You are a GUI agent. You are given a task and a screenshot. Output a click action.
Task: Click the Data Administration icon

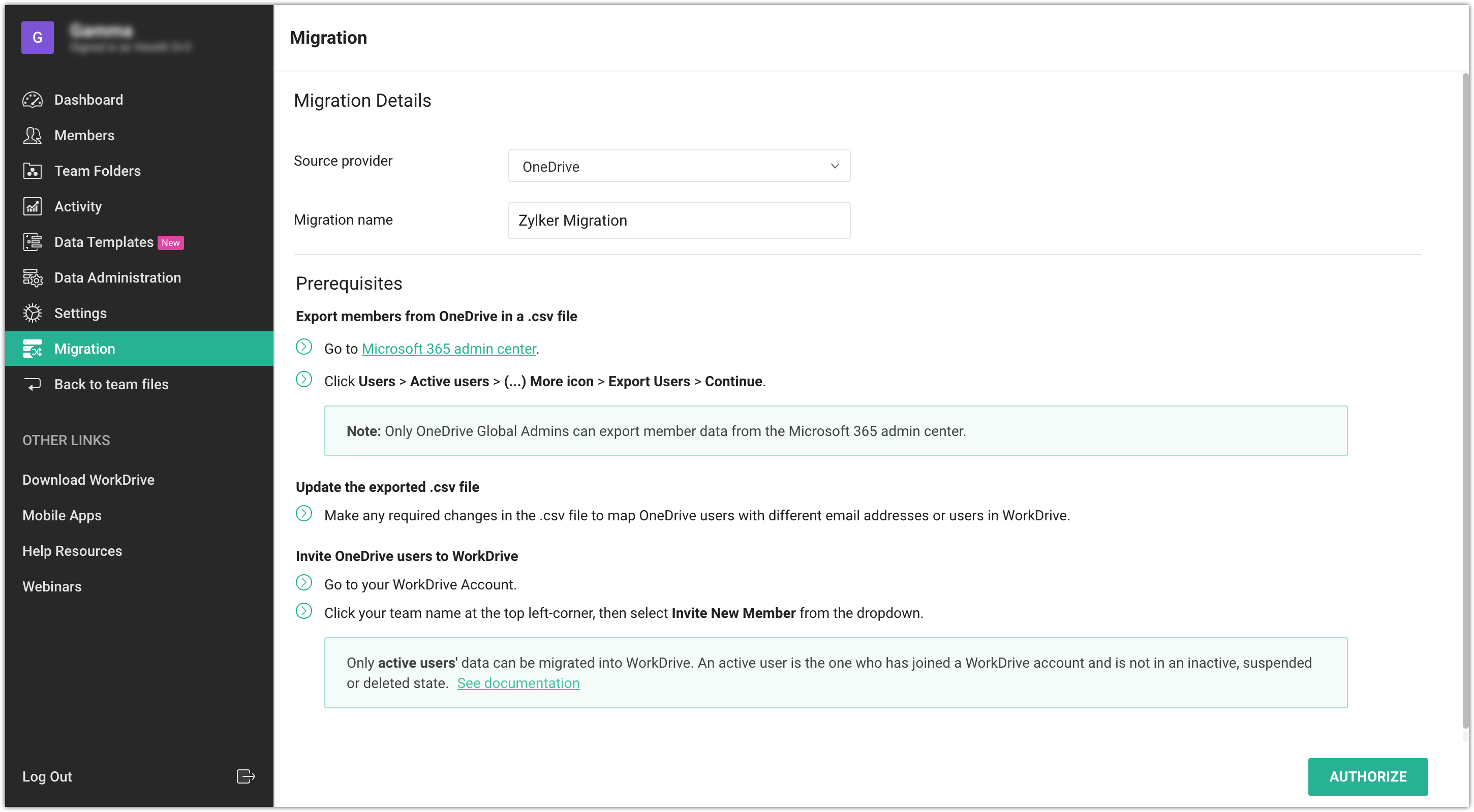32,277
